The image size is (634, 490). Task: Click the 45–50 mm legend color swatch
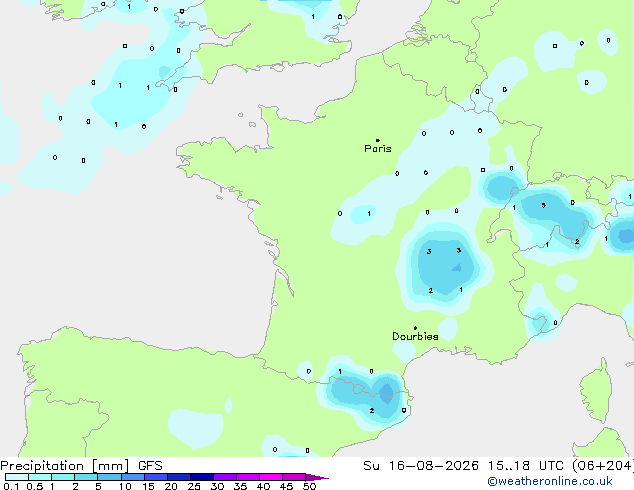tap(294, 477)
